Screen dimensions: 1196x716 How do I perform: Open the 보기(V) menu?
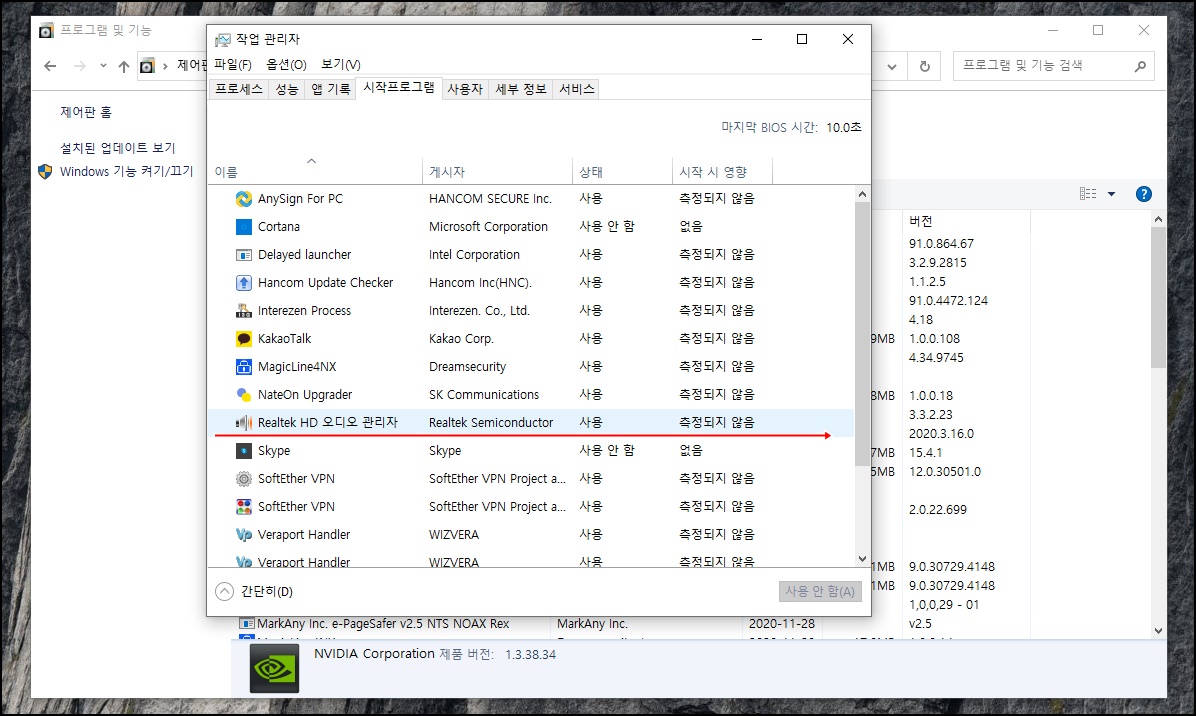340,65
